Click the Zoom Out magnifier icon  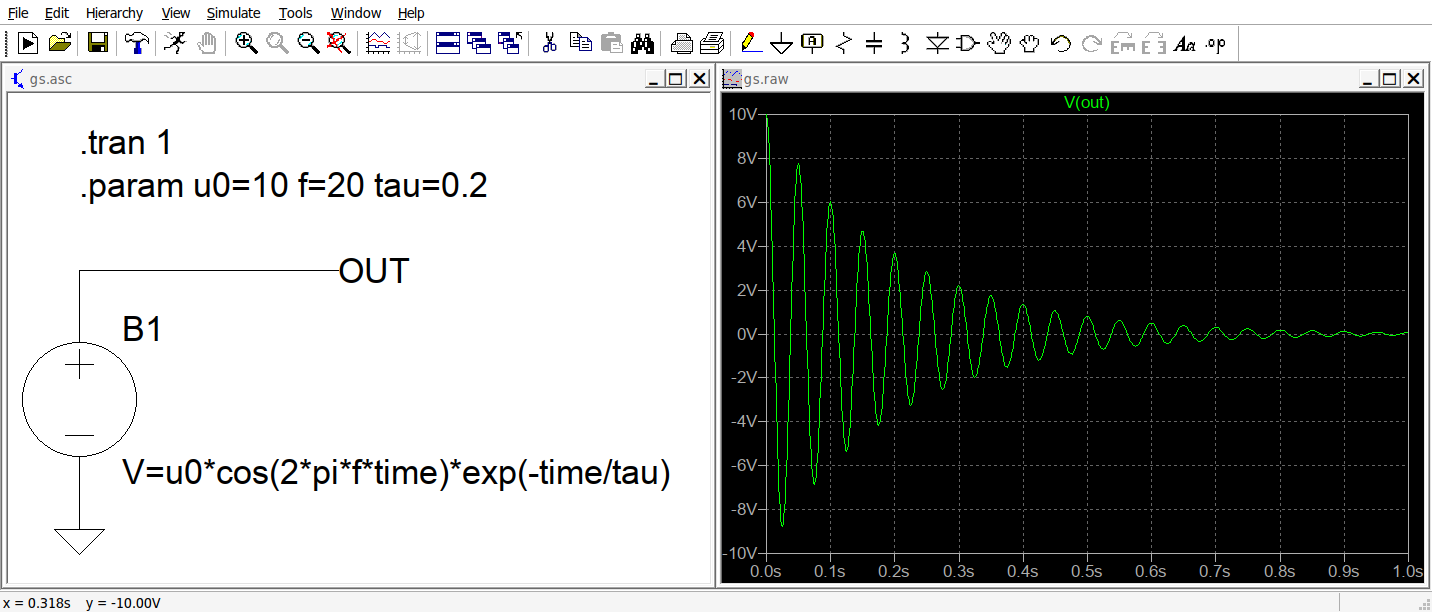point(308,42)
